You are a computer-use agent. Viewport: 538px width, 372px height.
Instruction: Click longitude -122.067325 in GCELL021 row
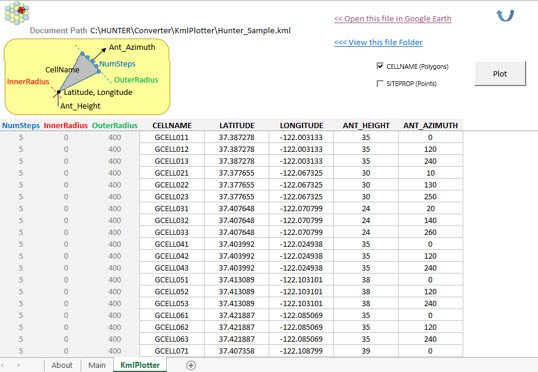point(301,173)
